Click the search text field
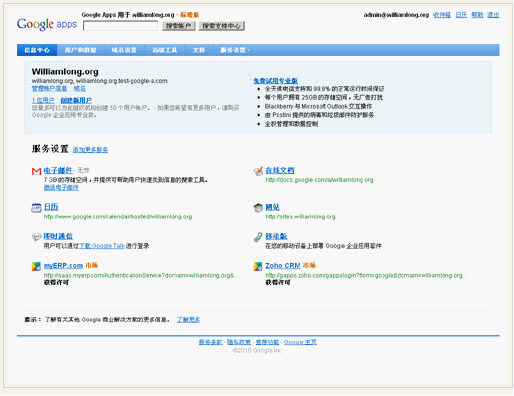The width and height of the screenshot is (514, 396). pos(120,26)
